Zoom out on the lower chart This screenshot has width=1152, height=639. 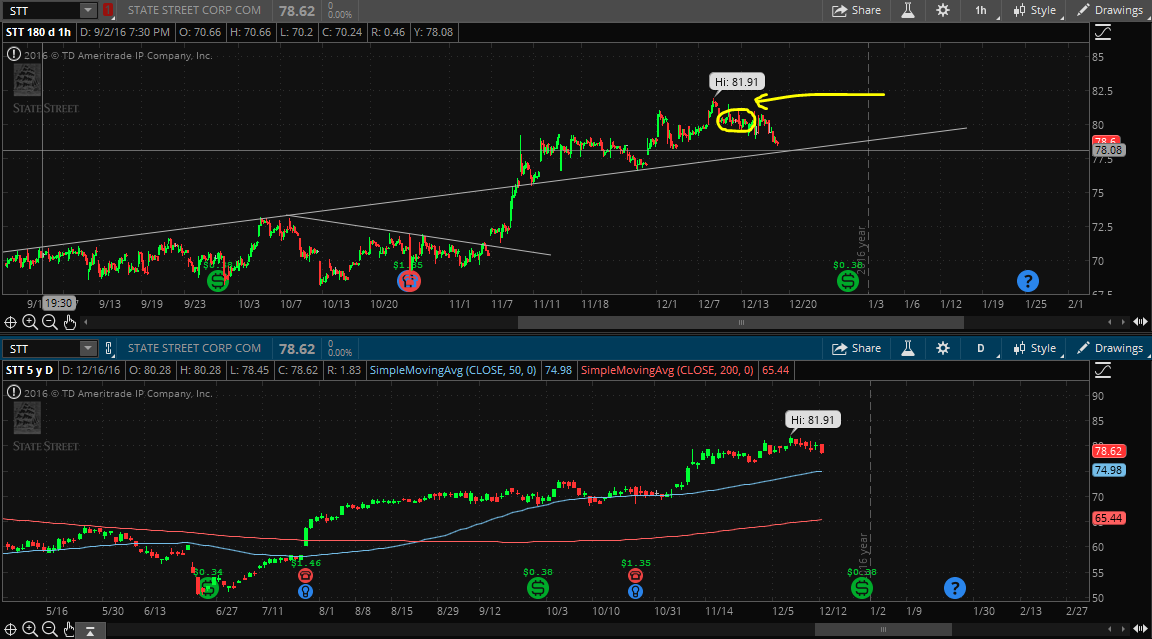click(49, 629)
